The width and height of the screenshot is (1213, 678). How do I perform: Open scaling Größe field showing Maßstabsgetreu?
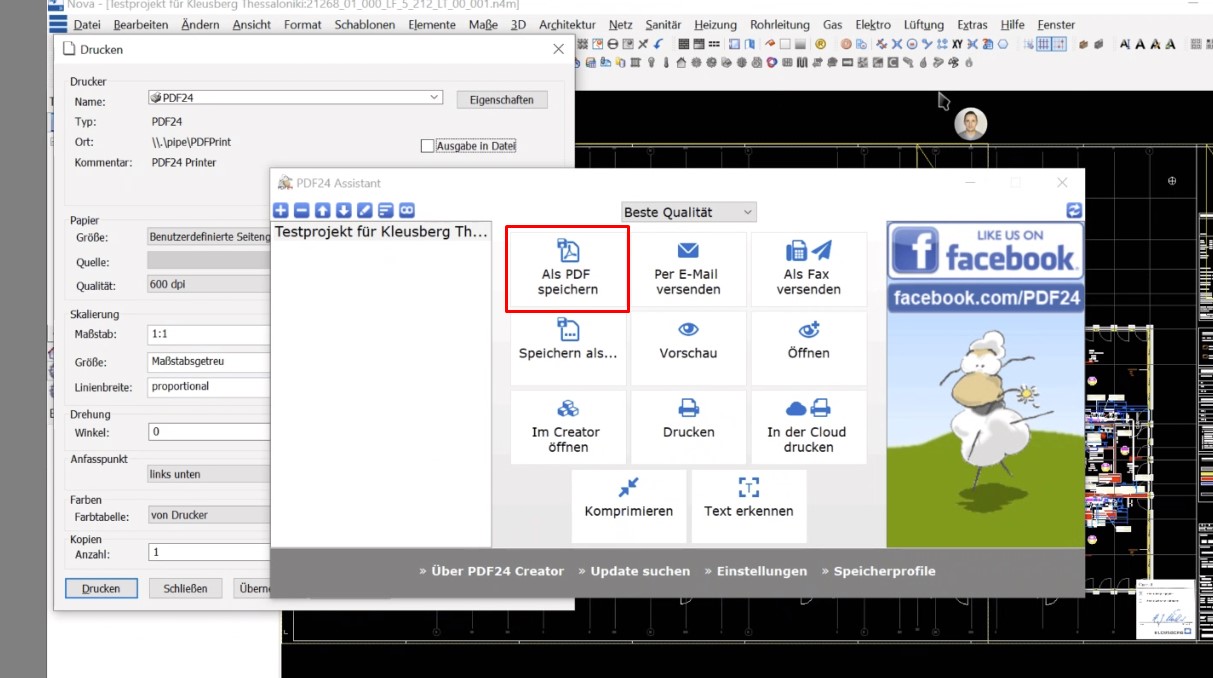click(x=209, y=361)
